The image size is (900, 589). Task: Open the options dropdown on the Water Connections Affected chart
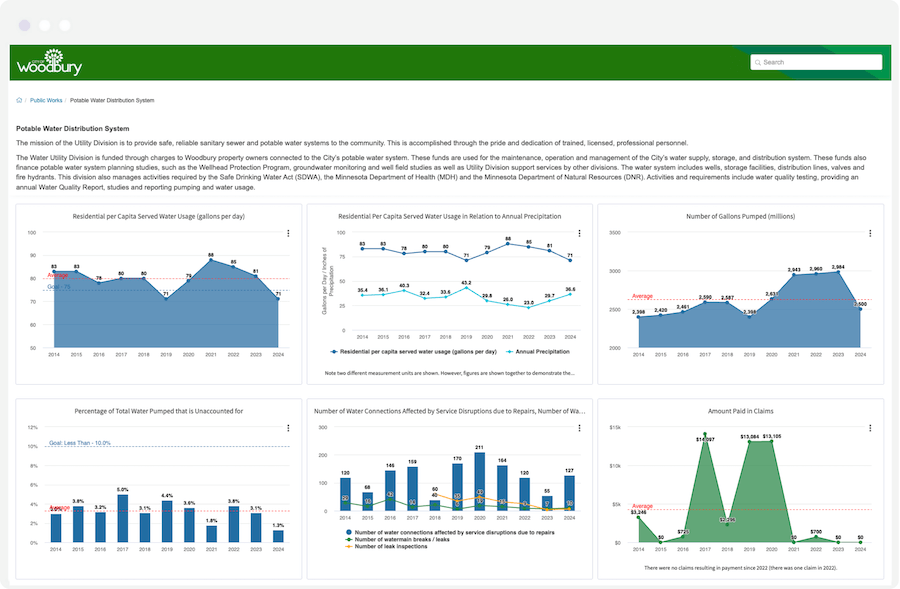pos(580,427)
